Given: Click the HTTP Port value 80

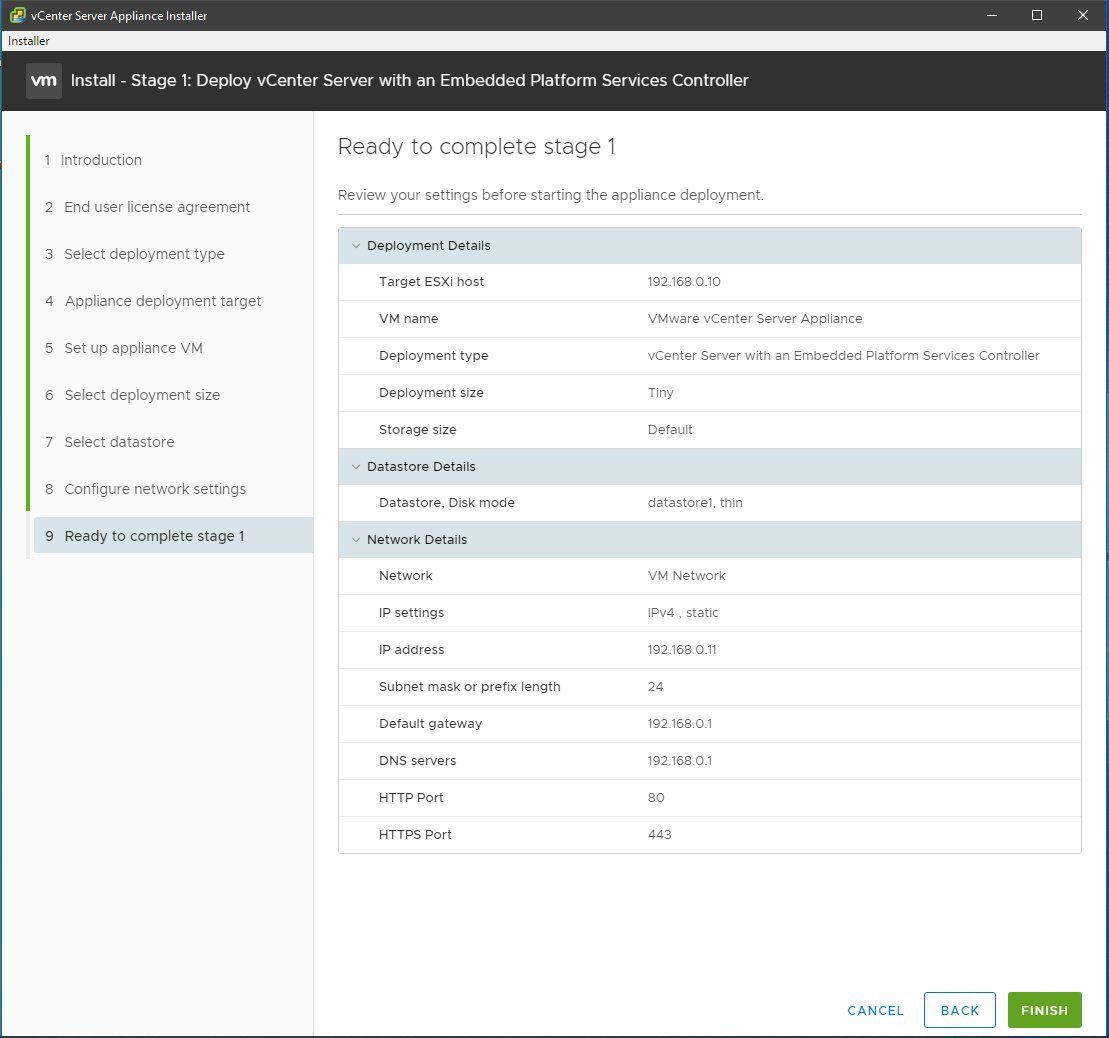Looking at the screenshot, I should click(656, 798).
